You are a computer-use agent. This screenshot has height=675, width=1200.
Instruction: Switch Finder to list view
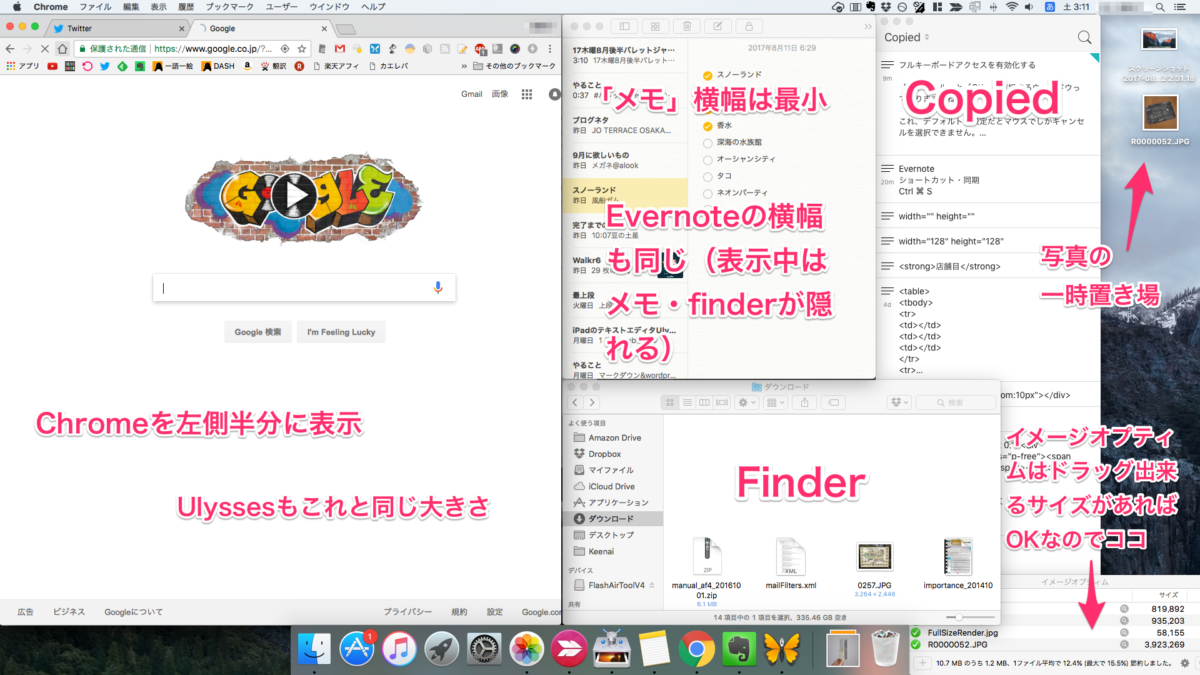click(688, 402)
